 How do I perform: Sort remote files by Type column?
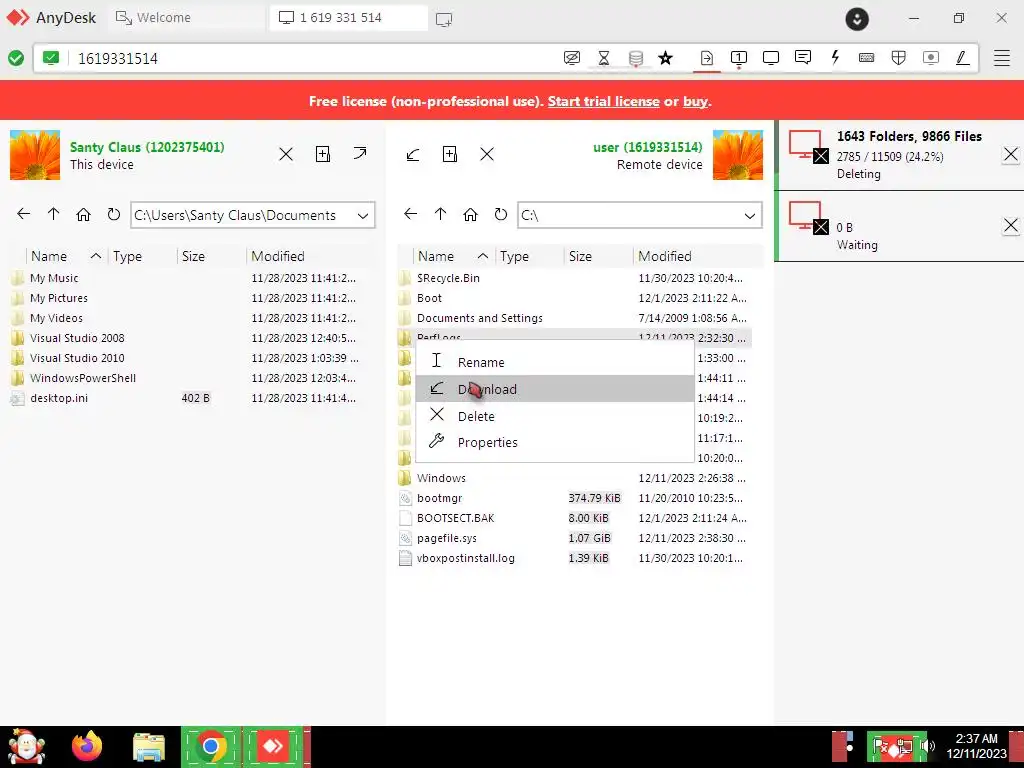[529, 256]
